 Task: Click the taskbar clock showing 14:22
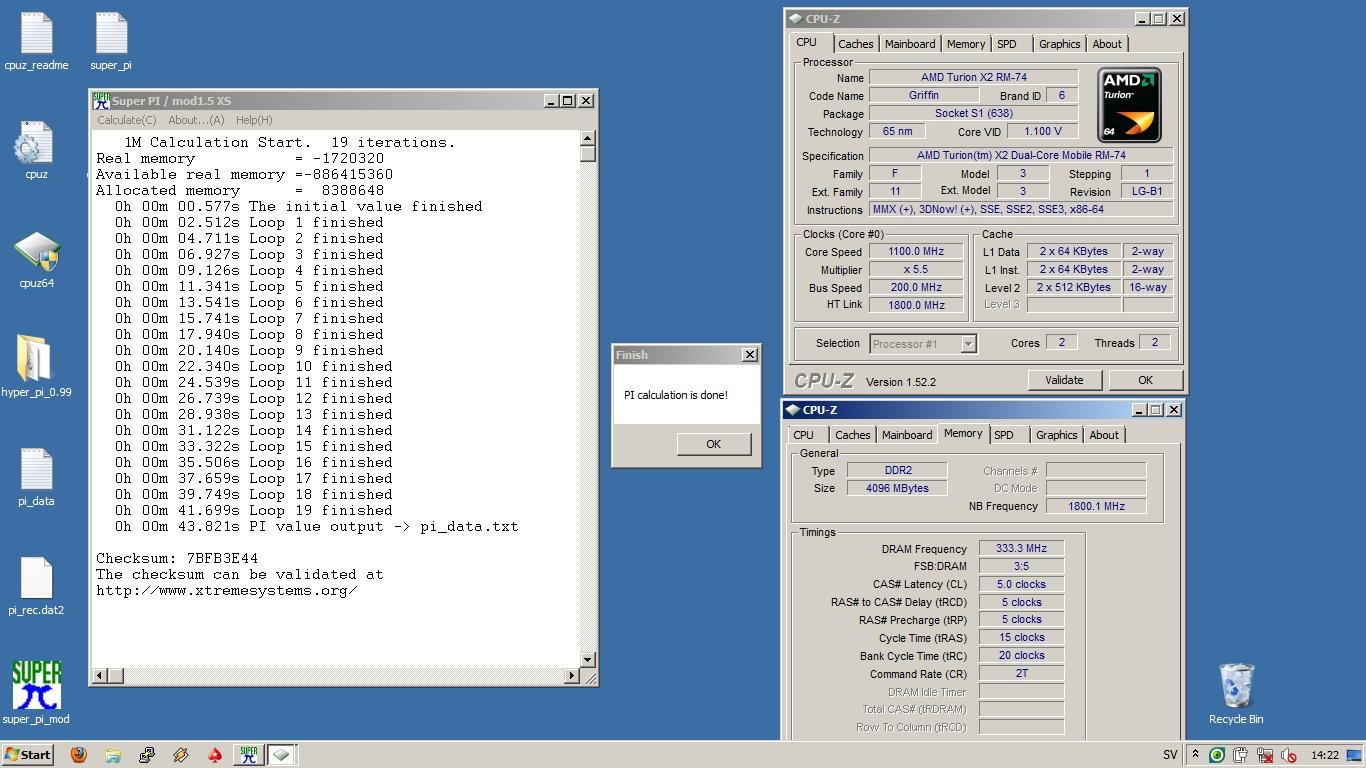click(1325, 755)
